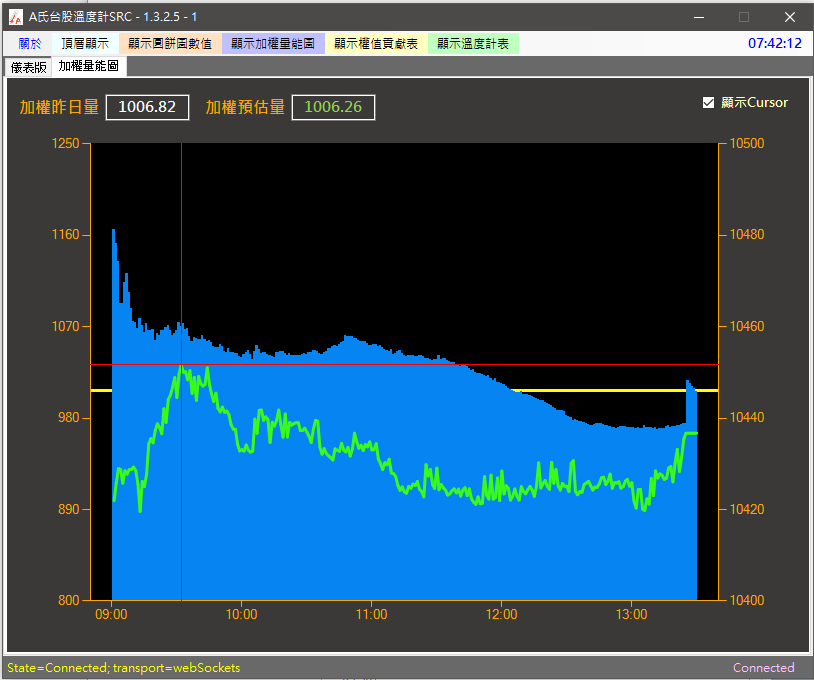This screenshot has height=680, width=814.
Task: Switch to the 儀表版 tab
Action: 29,67
